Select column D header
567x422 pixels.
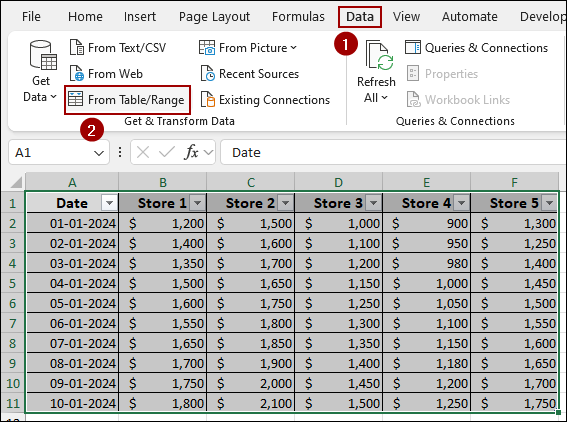click(338, 182)
